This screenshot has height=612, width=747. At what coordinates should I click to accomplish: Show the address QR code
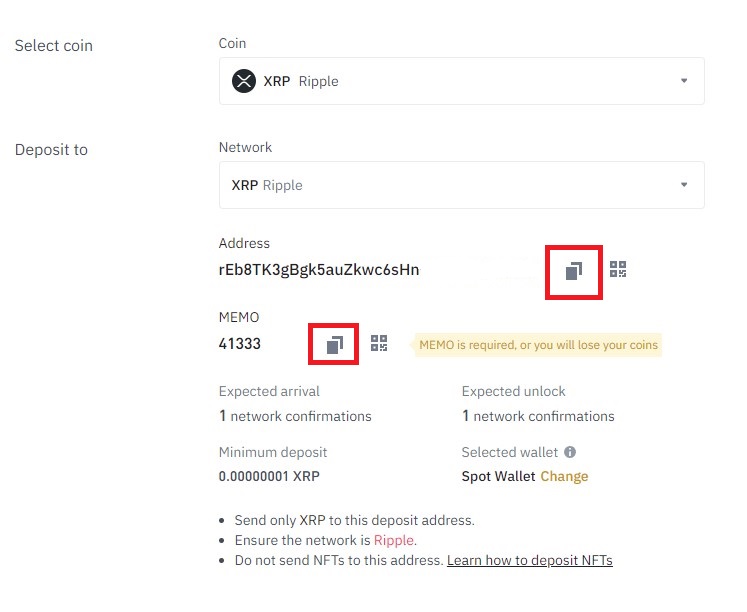click(x=618, y=269)
